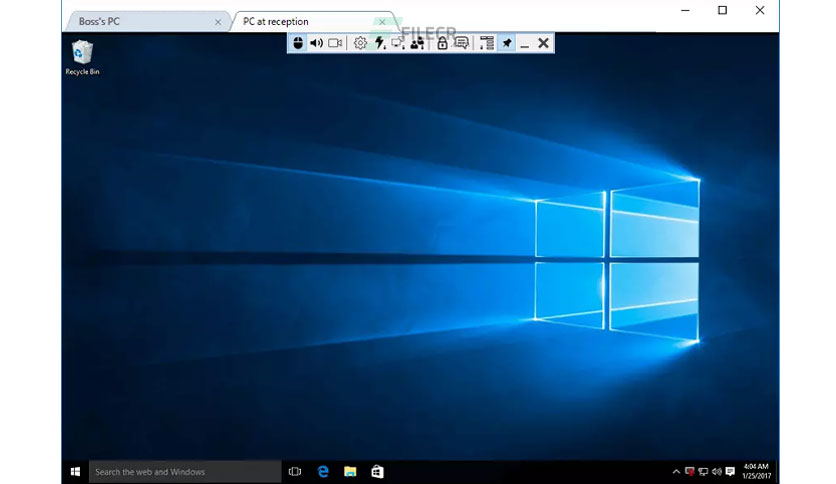The height and width of the screenshot is (484, 836).
Task: Minimize the floating session toolbar
Action: 525,44
